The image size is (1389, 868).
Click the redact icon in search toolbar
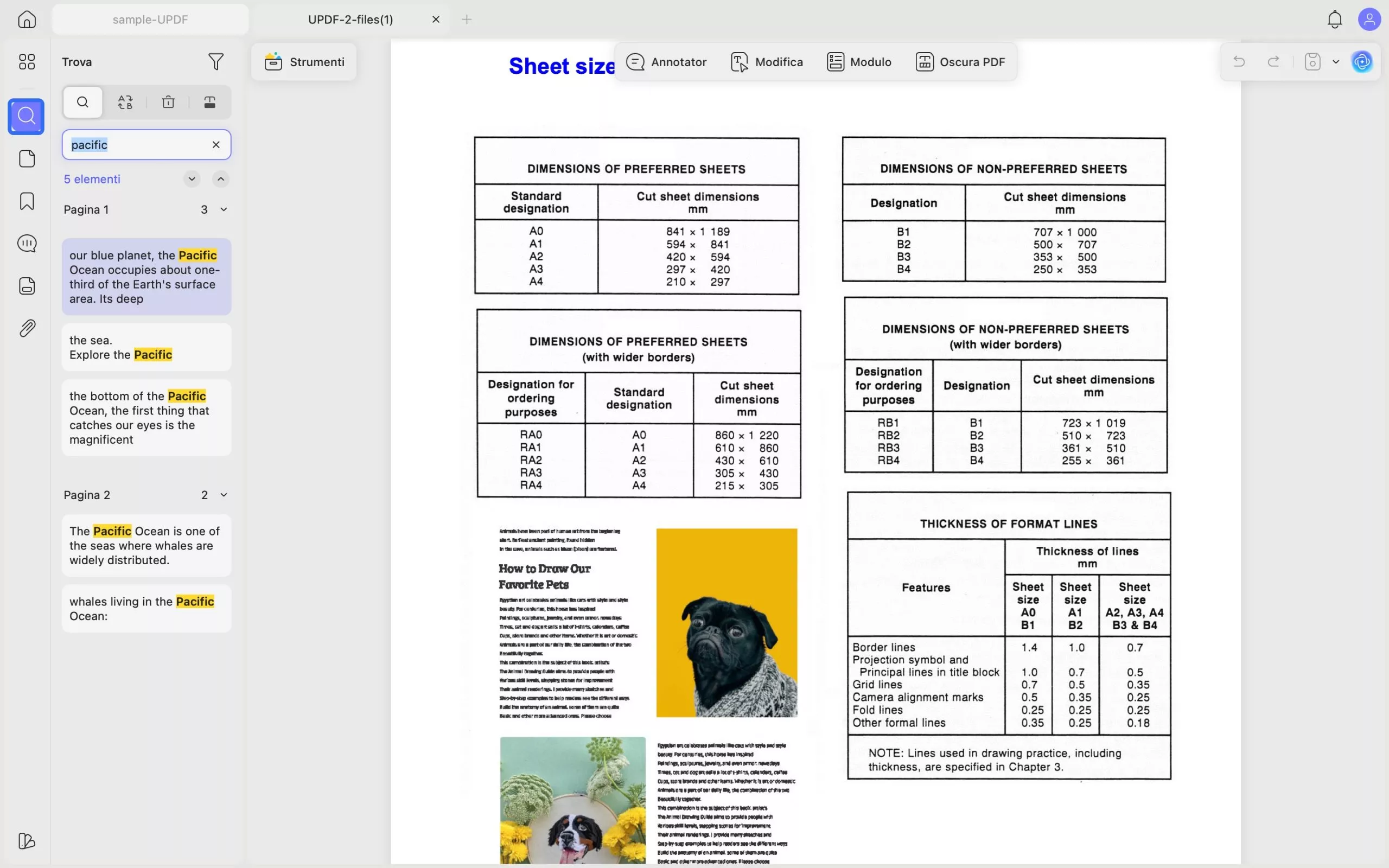pyautogui.click(x=210, y=102)
